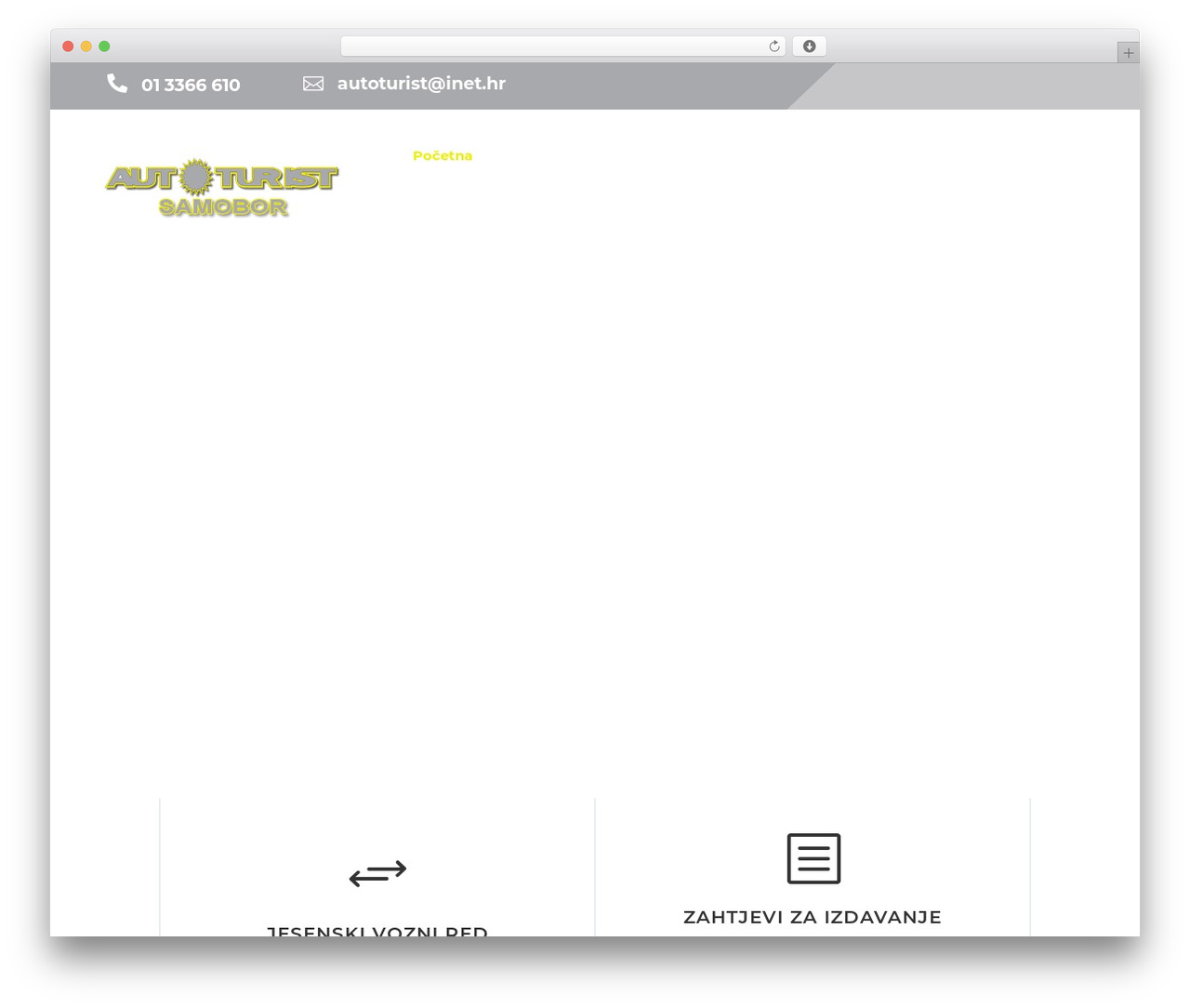The image size is (1190, 1008).
Task: Minimize window with yellow button
Action: [x=86, y=46]
